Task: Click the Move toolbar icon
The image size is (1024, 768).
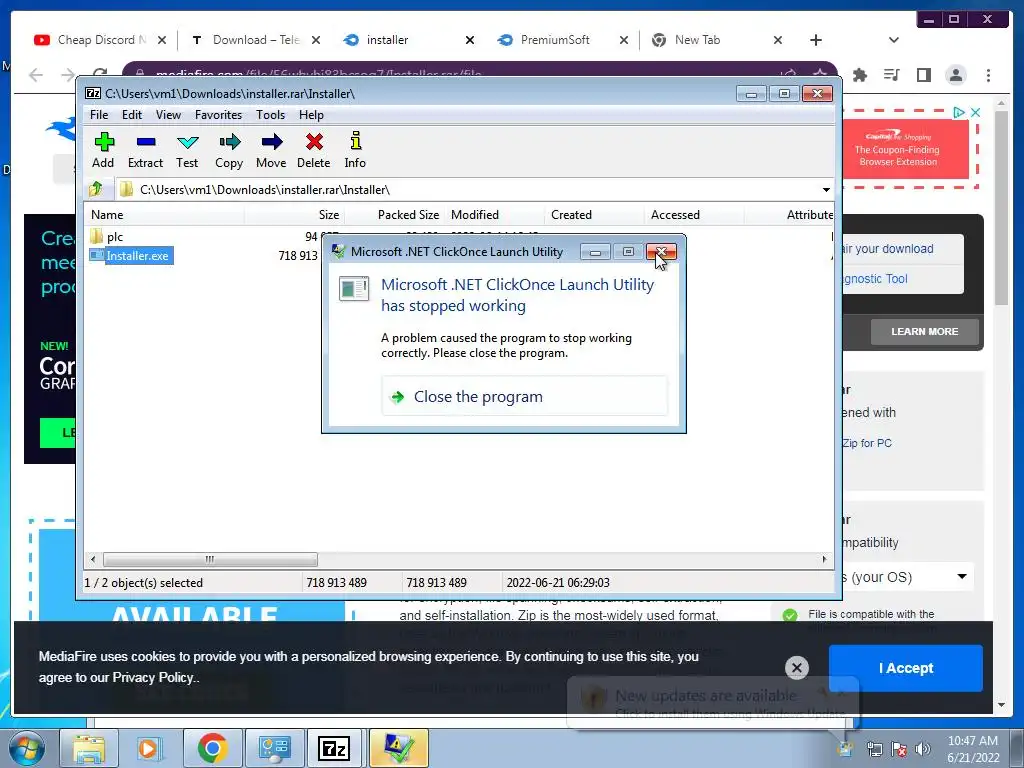Action: [x=271, y=150]
